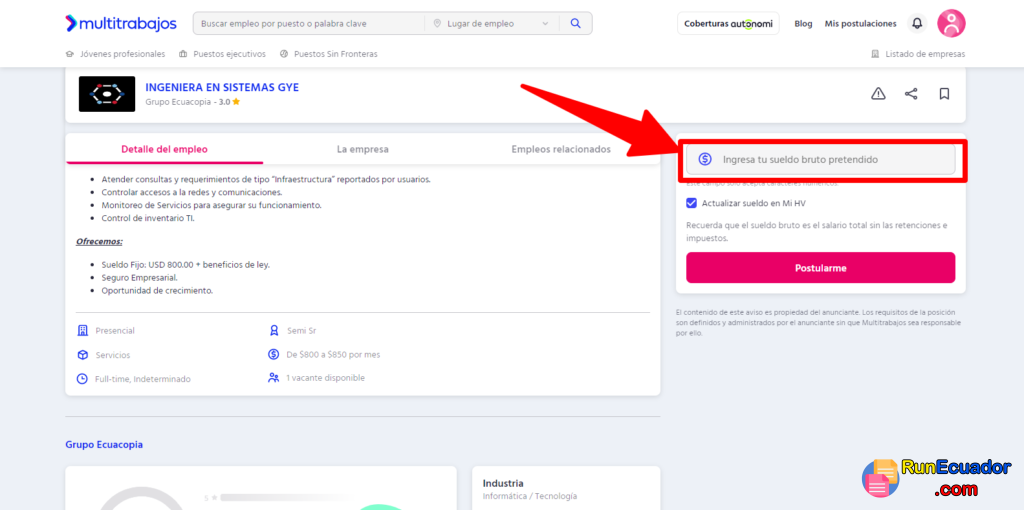This screenshot has height=510, width=1024.
Task: Open the user profile avatar
Action: click(951, 24)
